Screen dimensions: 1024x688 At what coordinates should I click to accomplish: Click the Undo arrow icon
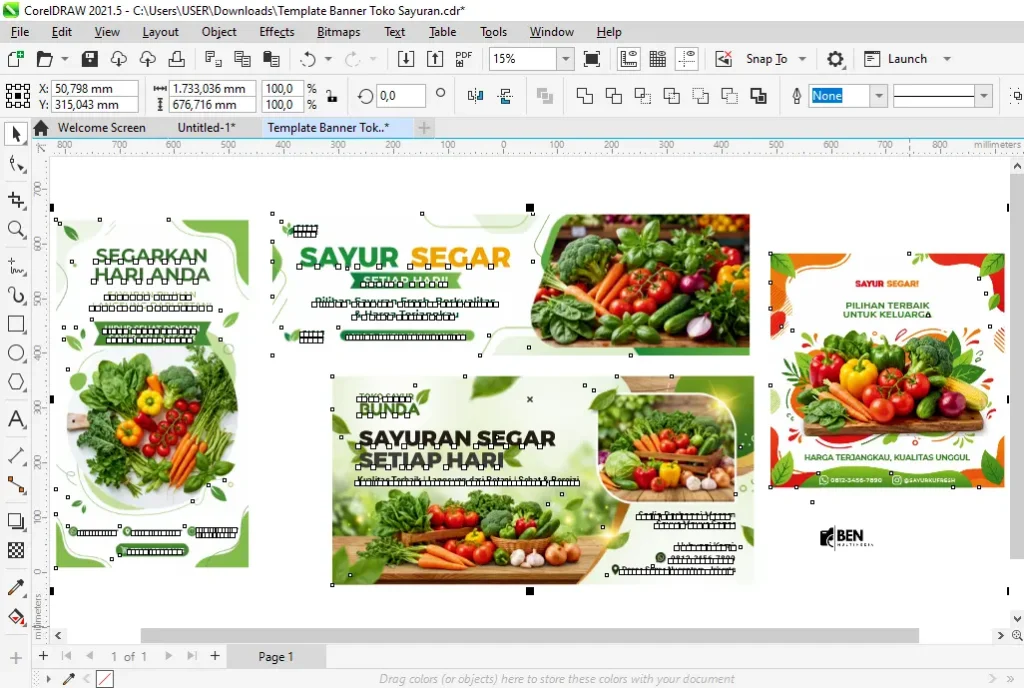tap(308, 59)
